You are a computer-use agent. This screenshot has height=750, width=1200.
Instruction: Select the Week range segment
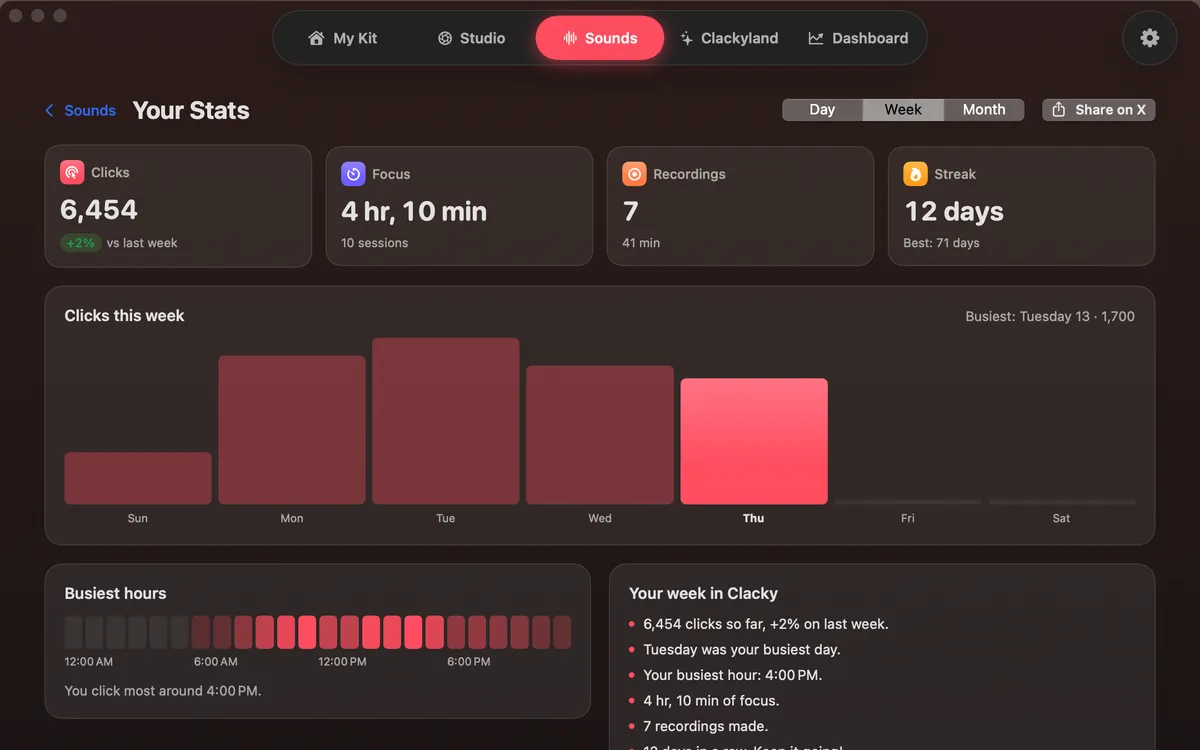click(x=903, y=110)
